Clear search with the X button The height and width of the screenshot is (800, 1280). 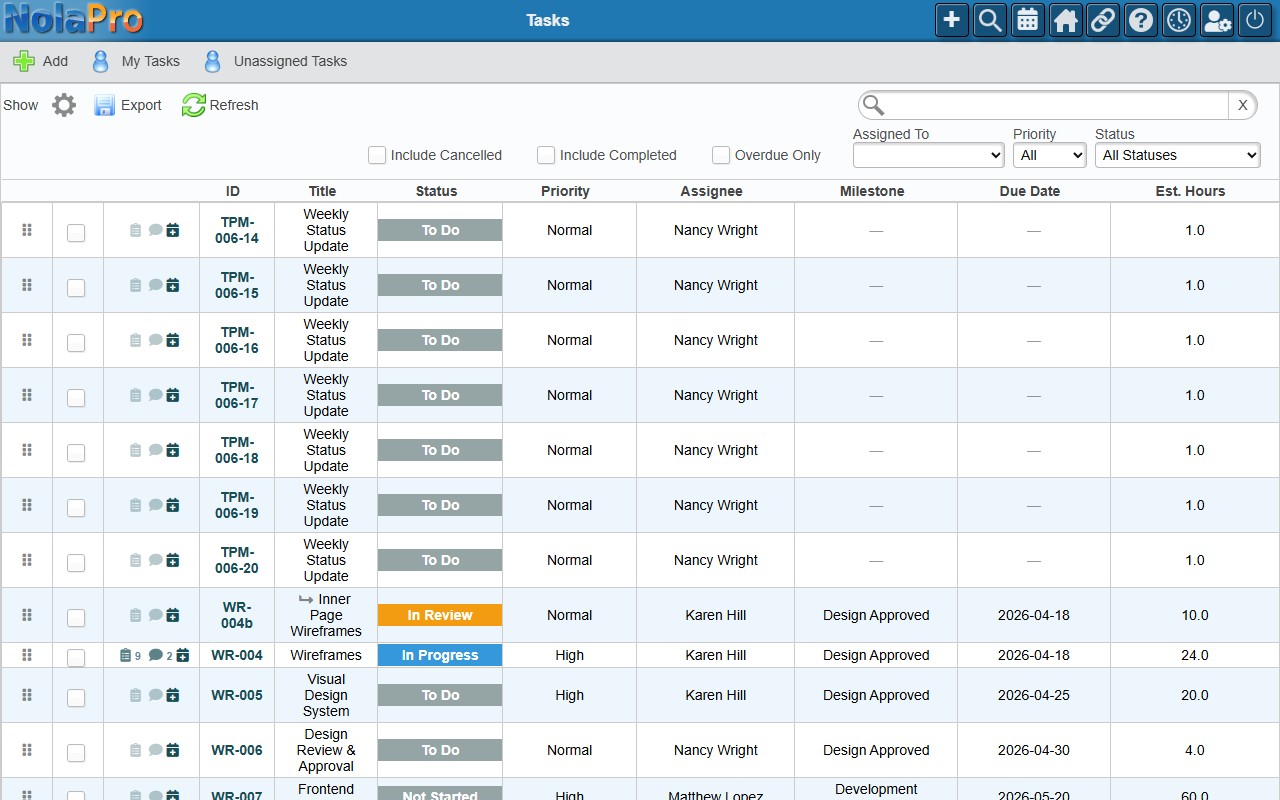[x=1242, y=105]
